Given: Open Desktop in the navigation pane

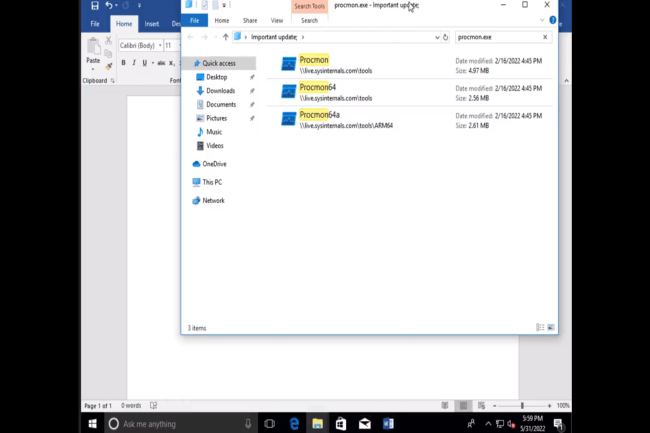Looking at the screenshot, I should coord(217,77).
